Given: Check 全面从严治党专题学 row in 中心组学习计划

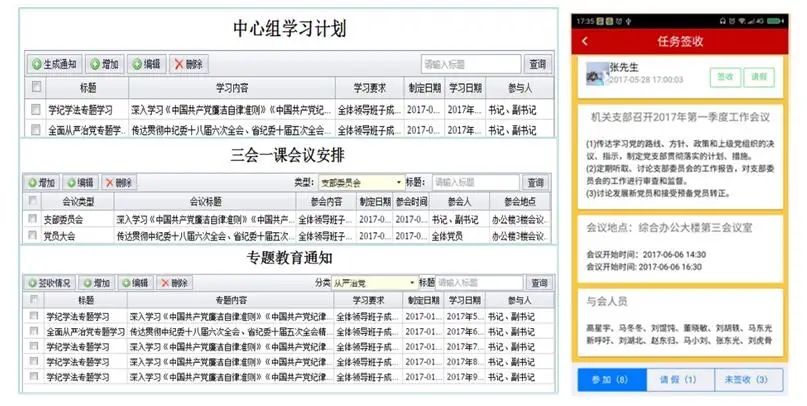Looking at the screenshot, I should [36, 129].
